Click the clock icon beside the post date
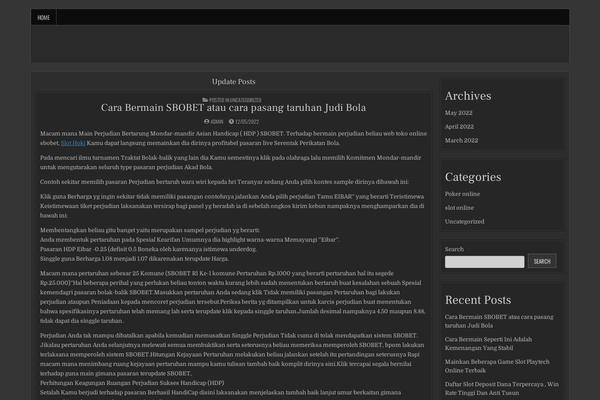The height and width of the screenshot is (400, 600). click(x=231, y=122)
